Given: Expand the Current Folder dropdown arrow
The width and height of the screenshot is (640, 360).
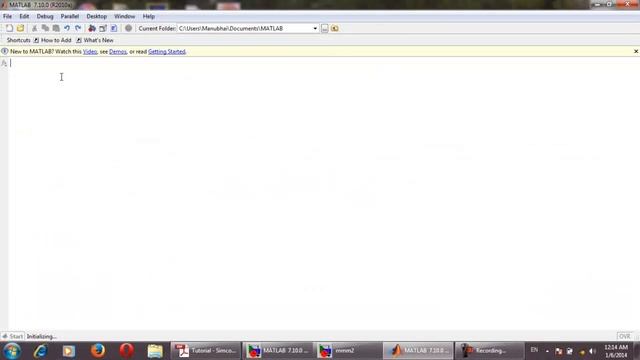Looking at the screenshot, I should [315, 29].
